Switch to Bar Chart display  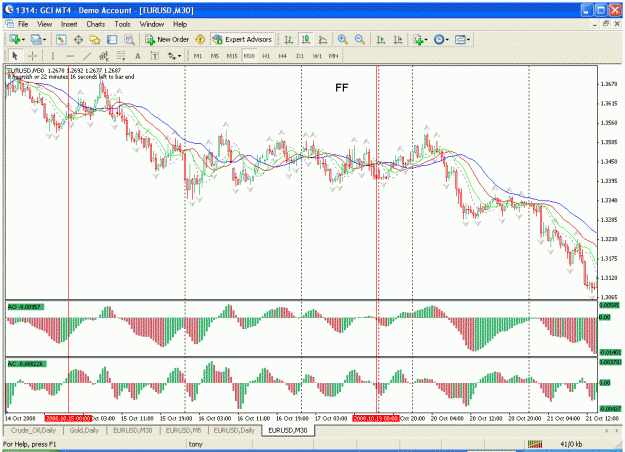[x=289, y=39]
